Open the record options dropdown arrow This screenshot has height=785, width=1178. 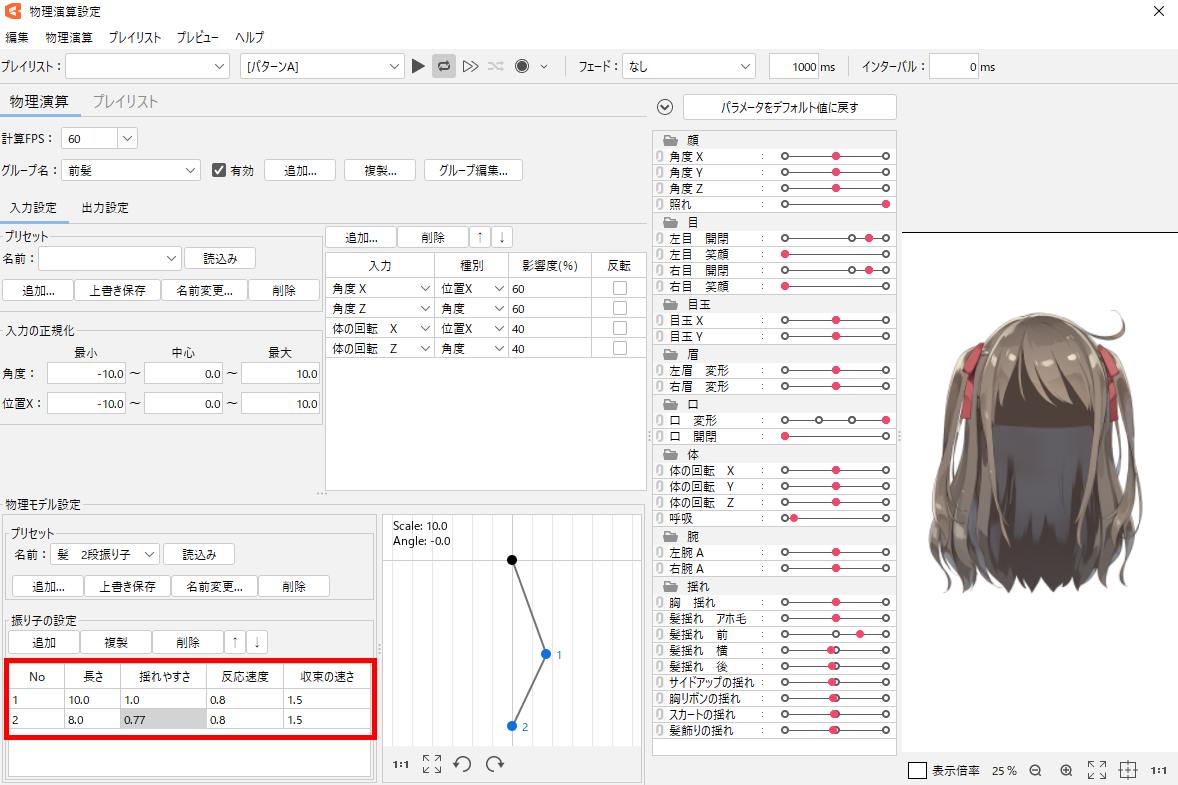[544, 67]
